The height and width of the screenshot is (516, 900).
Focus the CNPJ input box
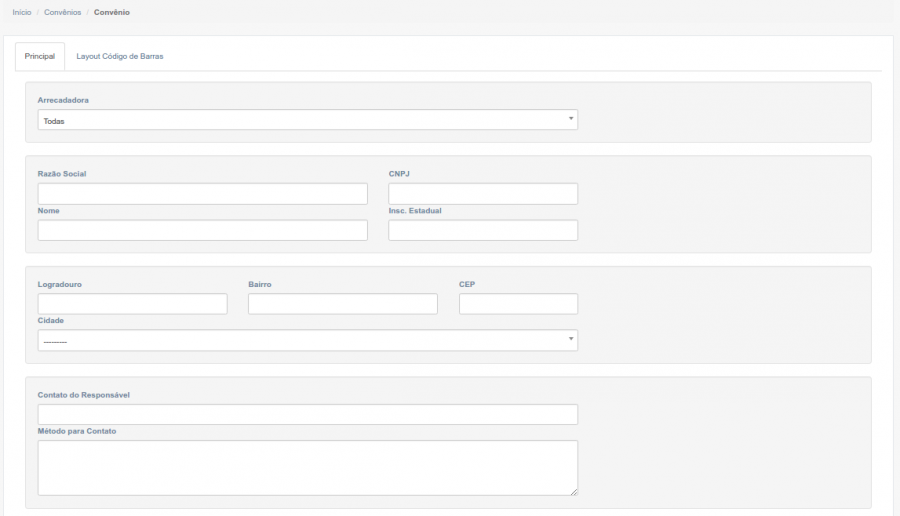(x=482, y=194)
